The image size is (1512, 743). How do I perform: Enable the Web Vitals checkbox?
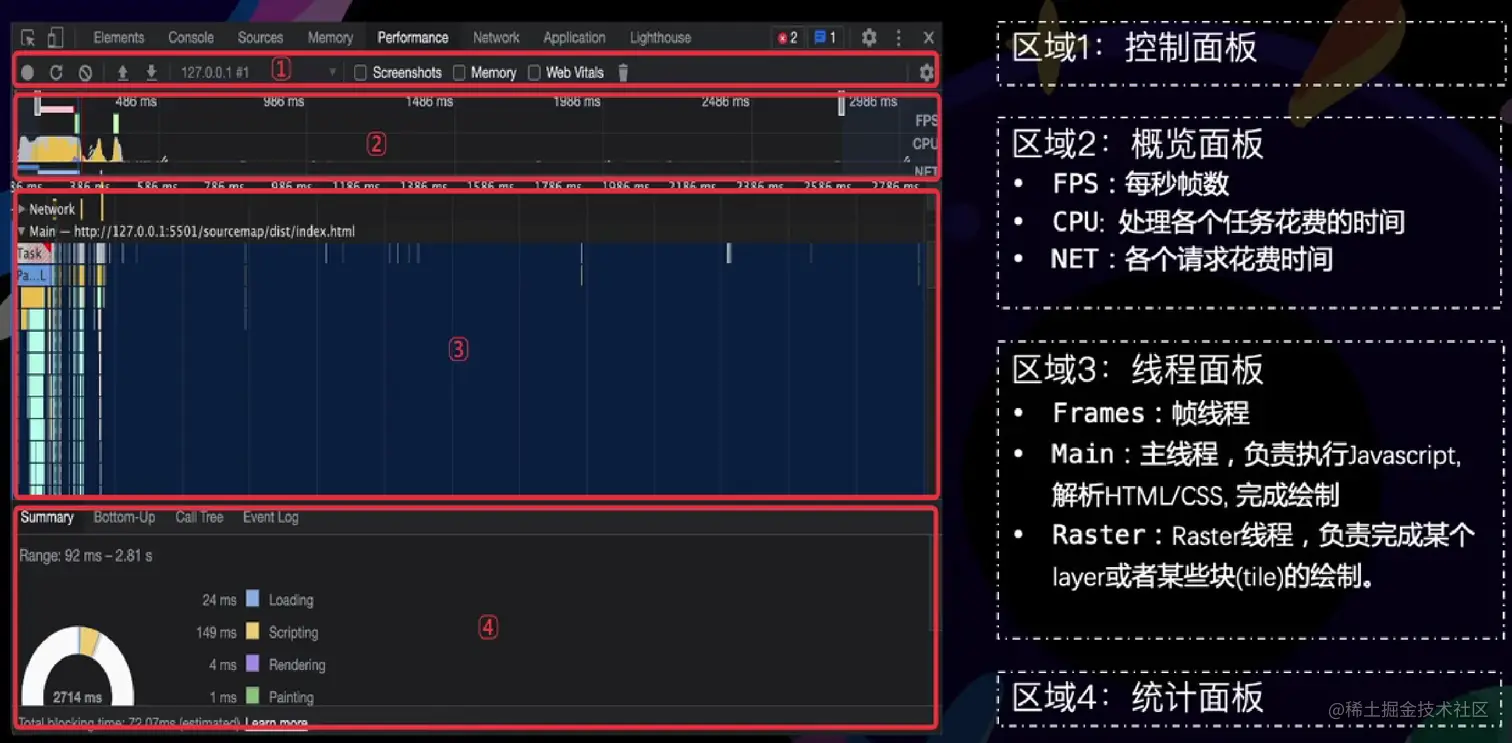tap(534, 73)
